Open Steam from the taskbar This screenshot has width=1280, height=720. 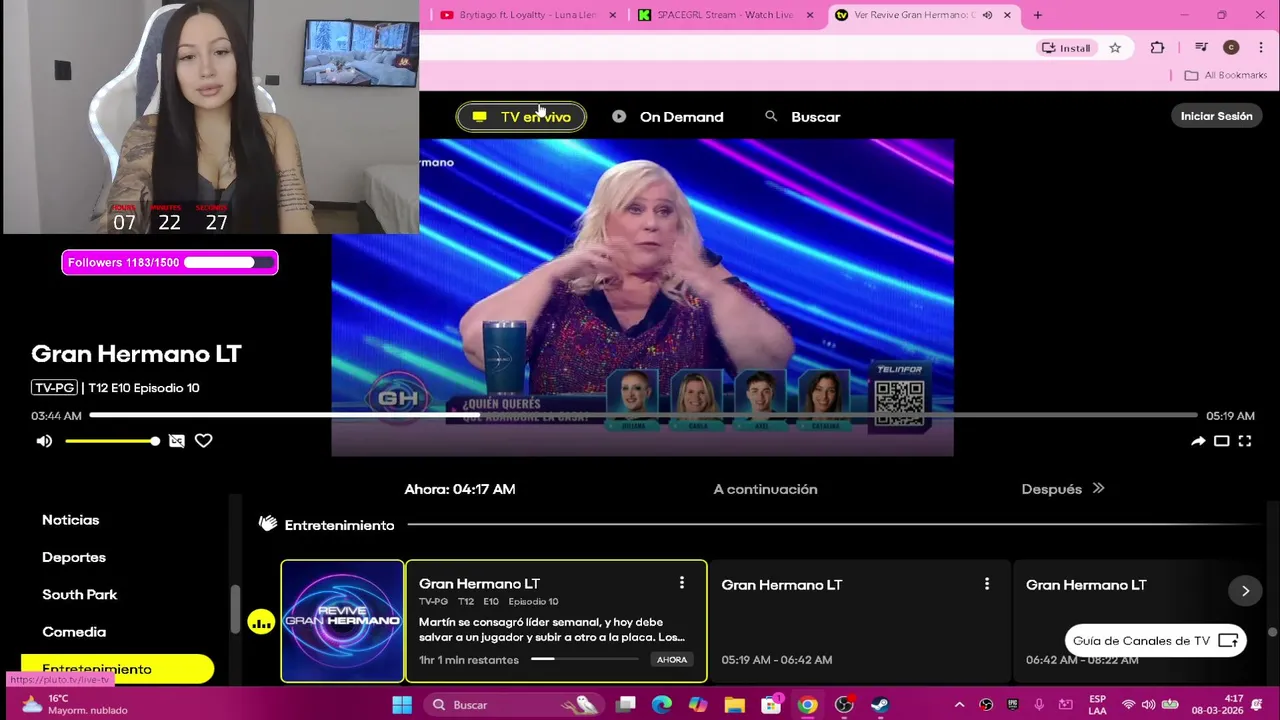[x=880, y=705]
